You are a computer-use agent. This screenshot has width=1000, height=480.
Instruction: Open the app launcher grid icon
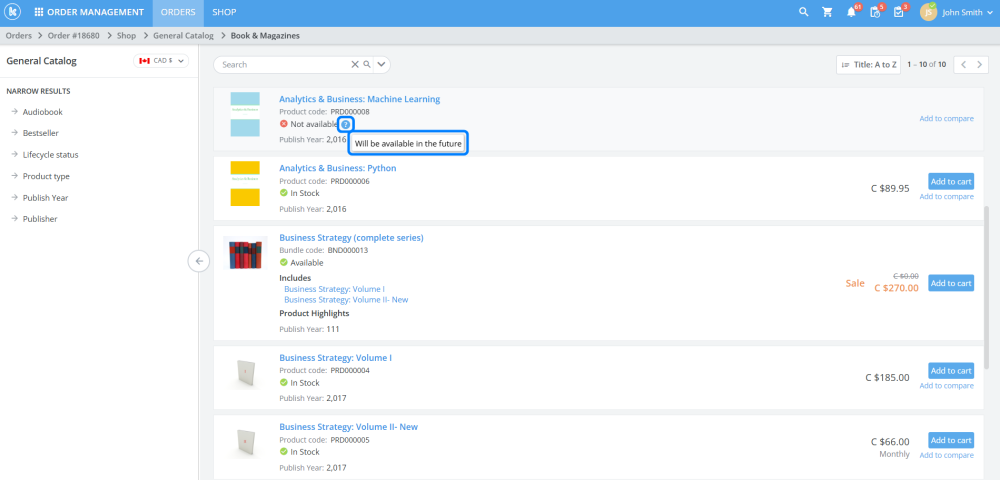[x=38, y=13]
